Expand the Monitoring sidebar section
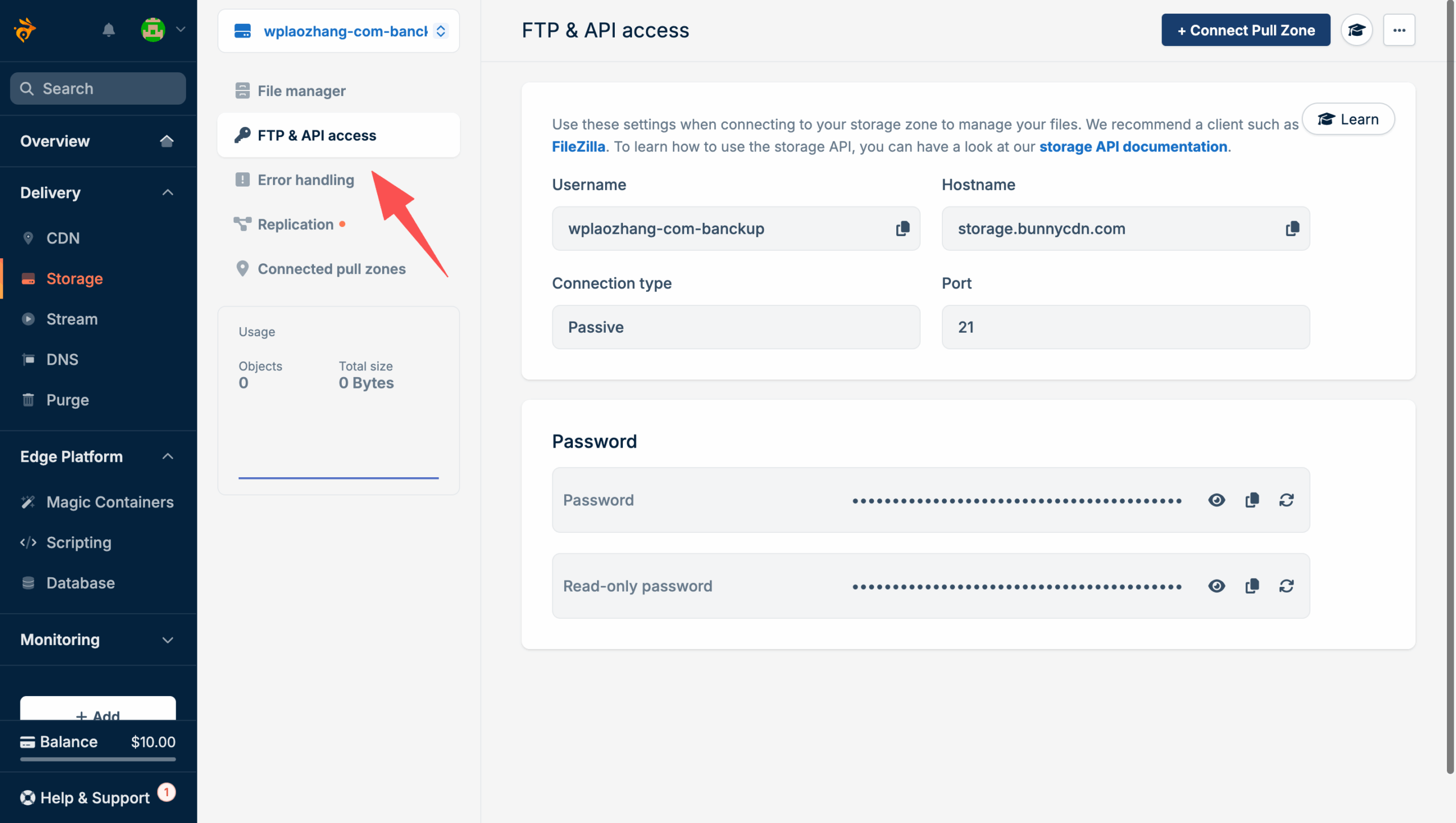The height and width of the screenshot is (823, 1456). point(167,640)
